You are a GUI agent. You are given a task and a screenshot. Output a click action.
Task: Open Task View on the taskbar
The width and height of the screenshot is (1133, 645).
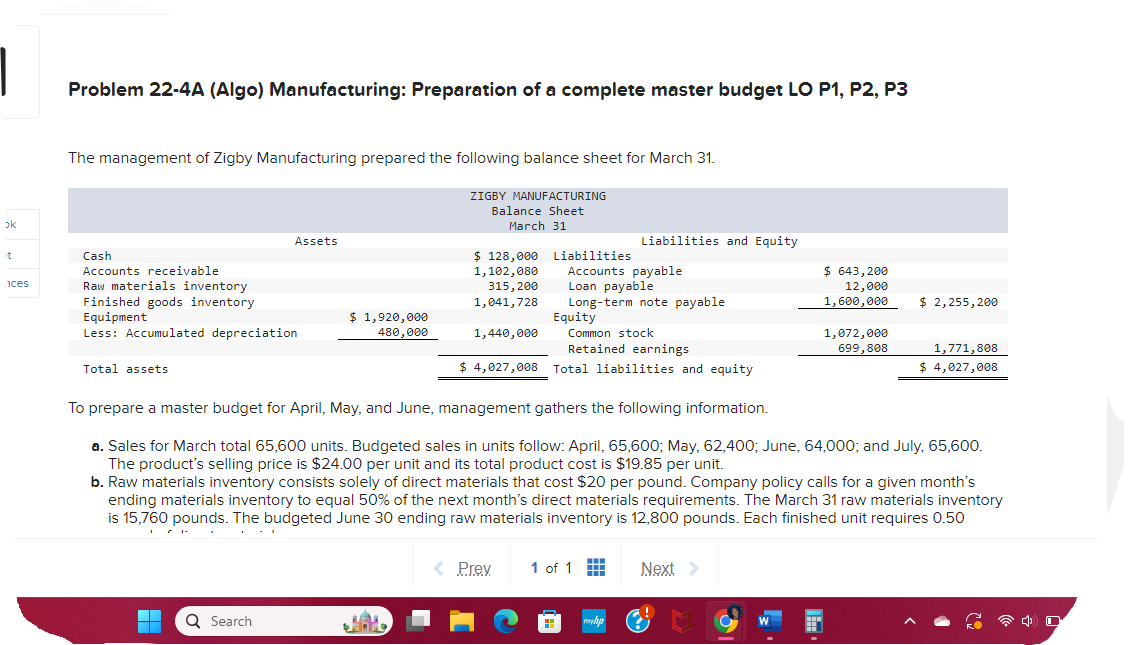click(x=418, y=621)
